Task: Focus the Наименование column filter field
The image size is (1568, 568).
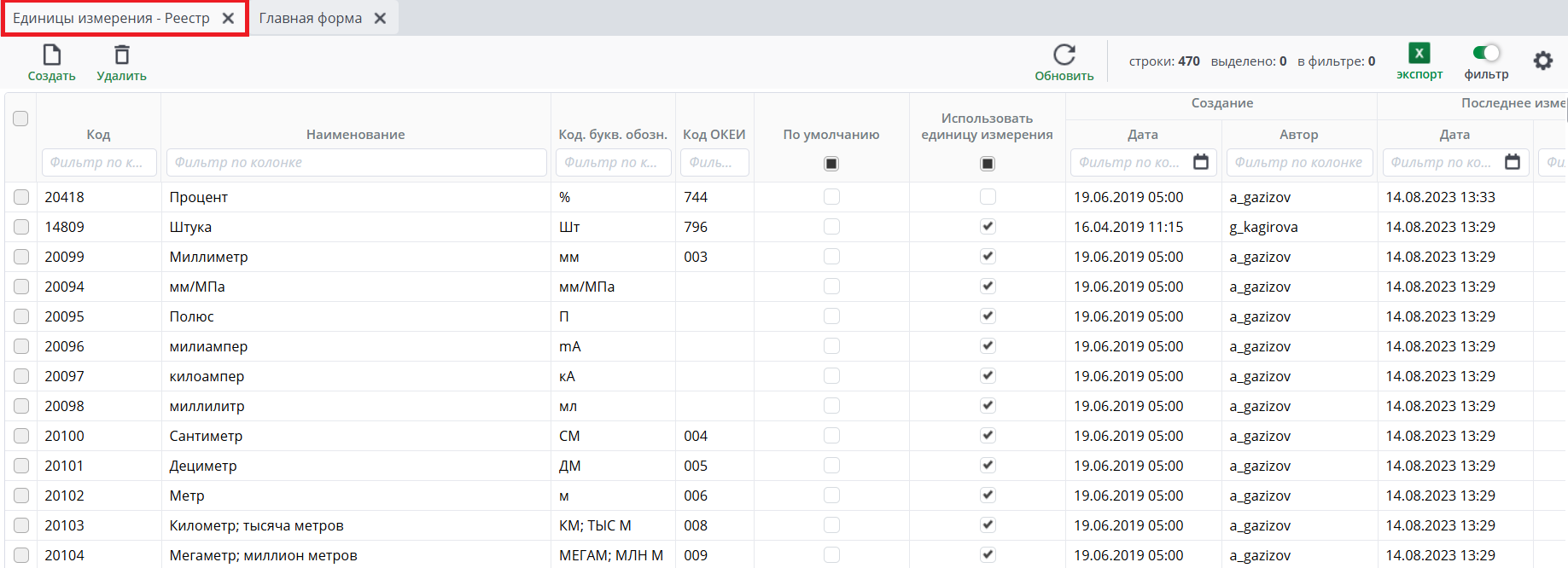Action: coord(356,162)
